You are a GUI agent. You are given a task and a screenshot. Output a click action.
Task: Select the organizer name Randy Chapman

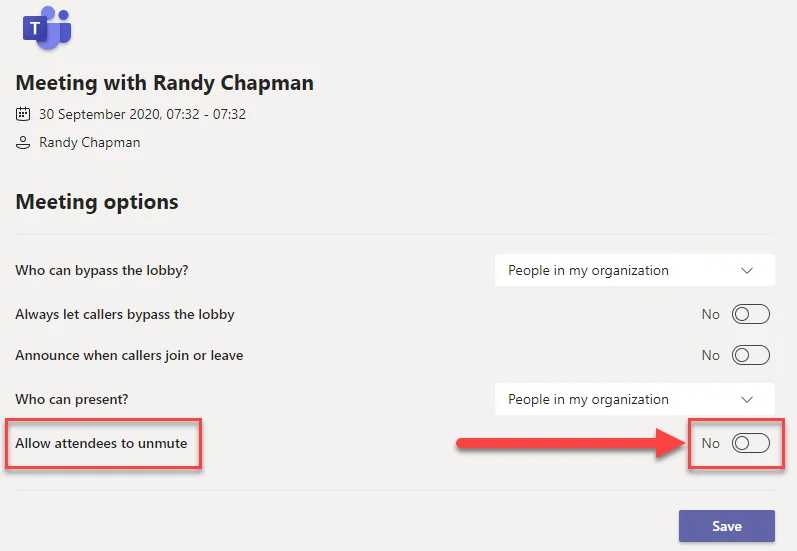point(90,143)
